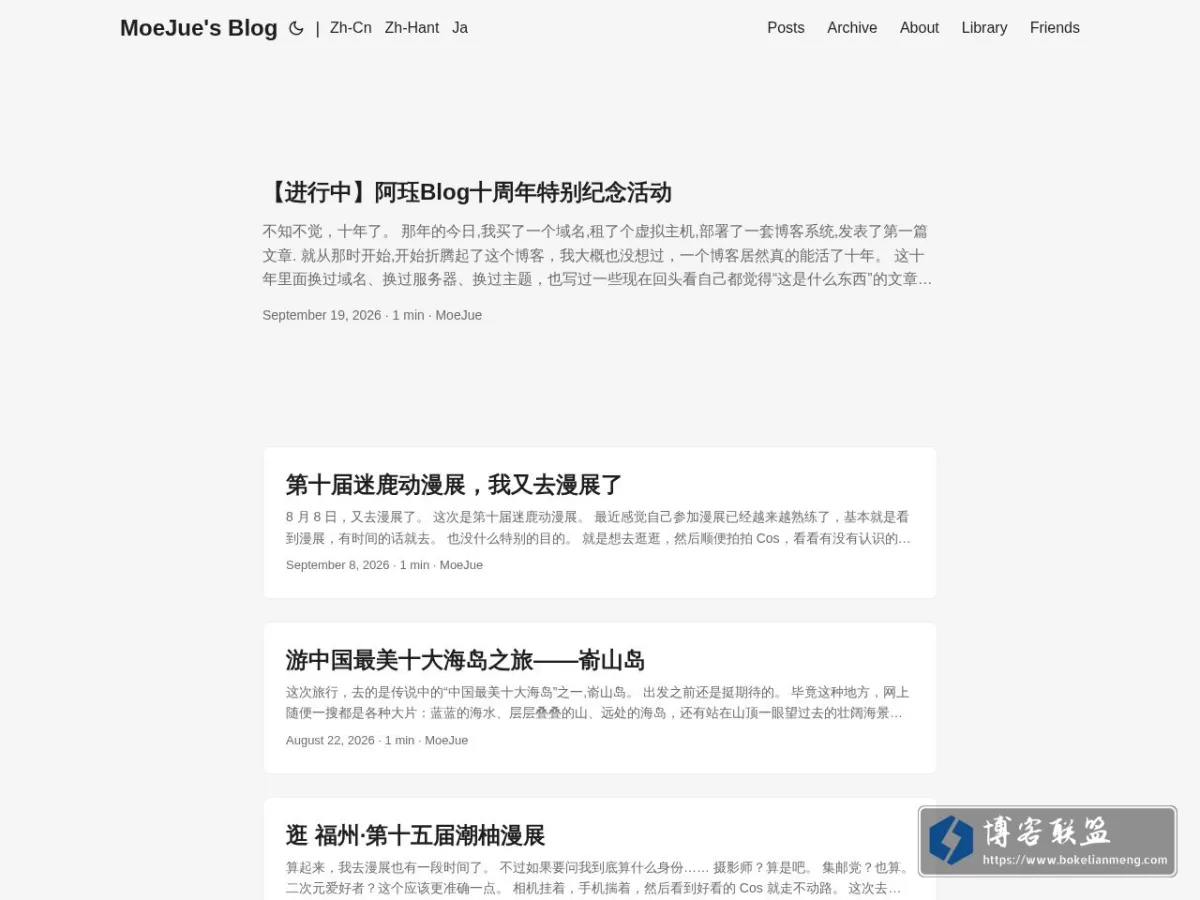Switch language to Ja
This screenshot has height=900, width=1200.
pyautogui.click(x=460, y=28)
